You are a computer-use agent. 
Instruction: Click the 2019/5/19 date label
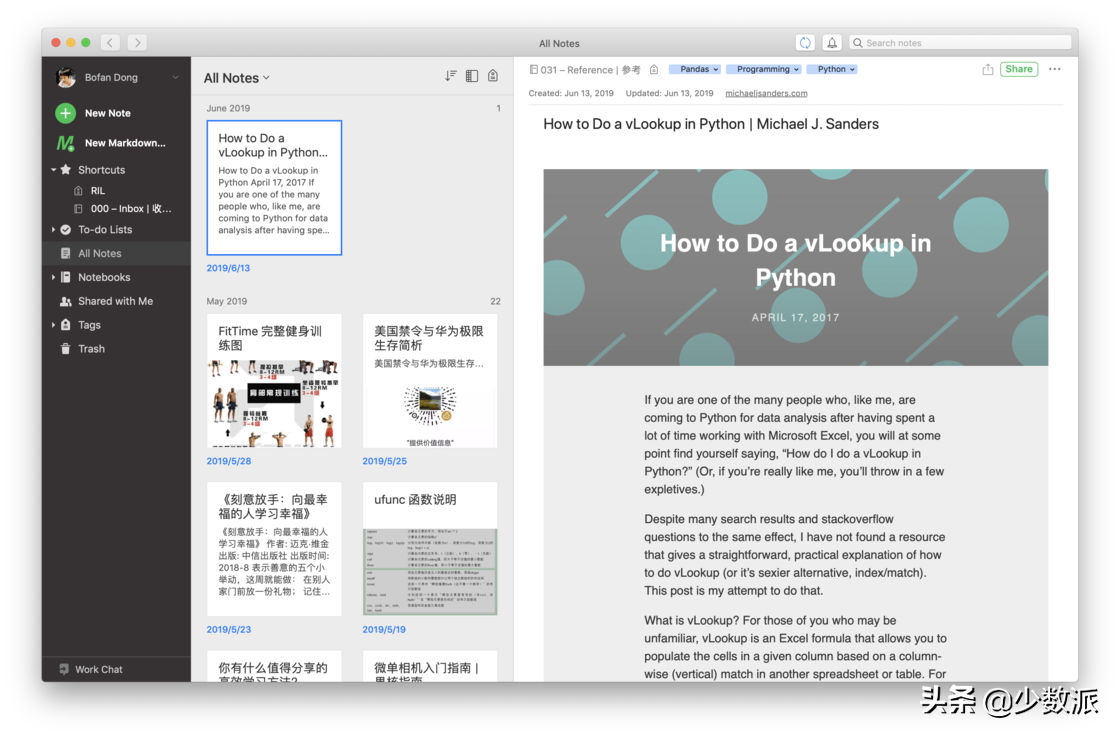(x=384, y=629)
